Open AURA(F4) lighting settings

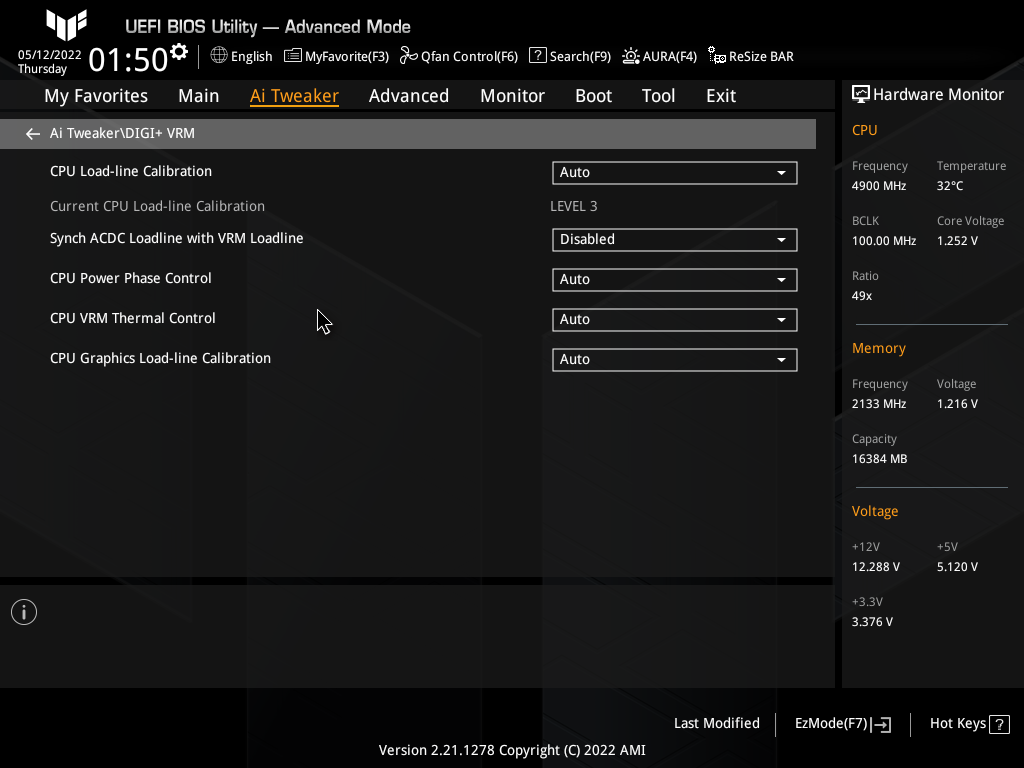(x=659, y=56)
